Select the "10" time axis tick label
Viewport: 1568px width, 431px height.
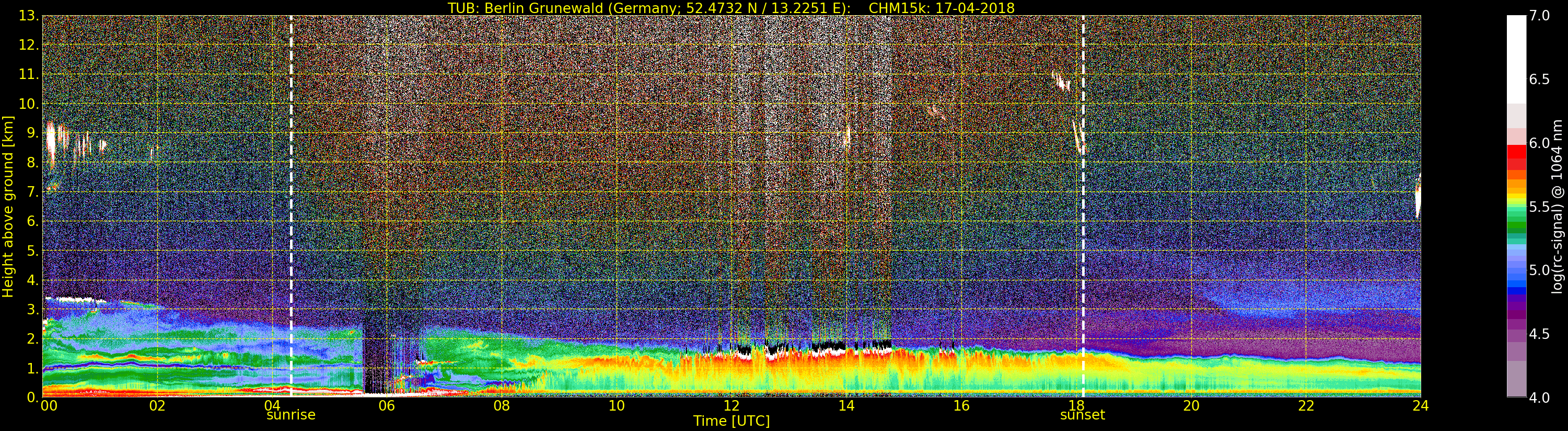pyautogui.click(x=617, y=406)
